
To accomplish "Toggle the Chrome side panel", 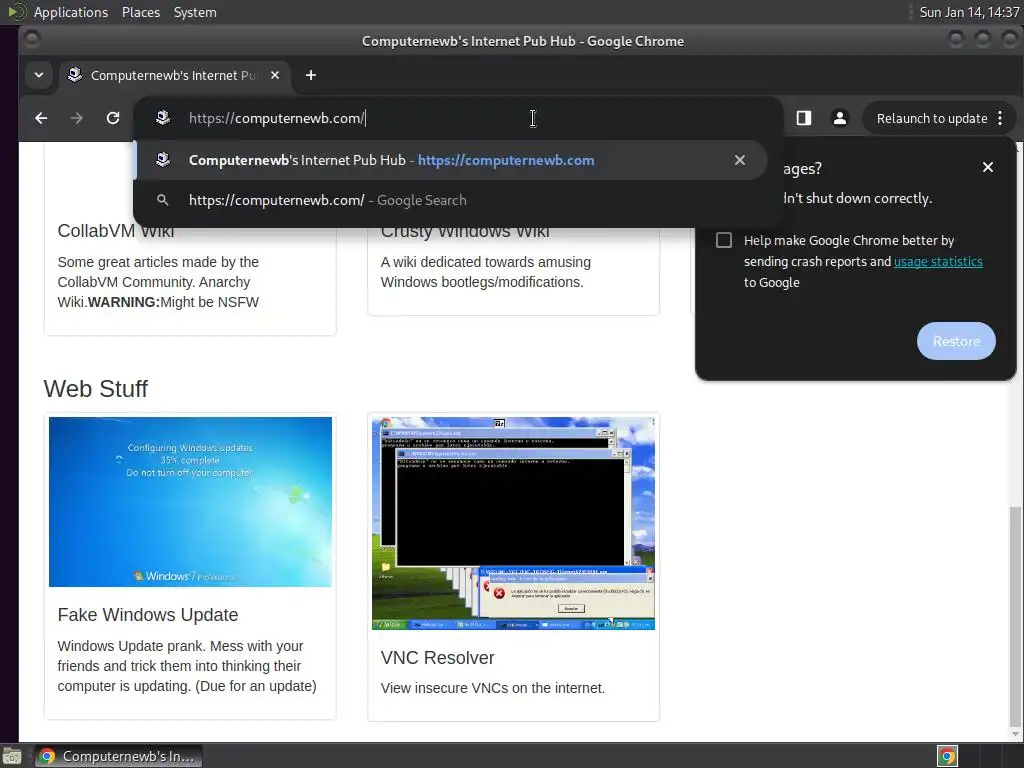I will 804,118.
